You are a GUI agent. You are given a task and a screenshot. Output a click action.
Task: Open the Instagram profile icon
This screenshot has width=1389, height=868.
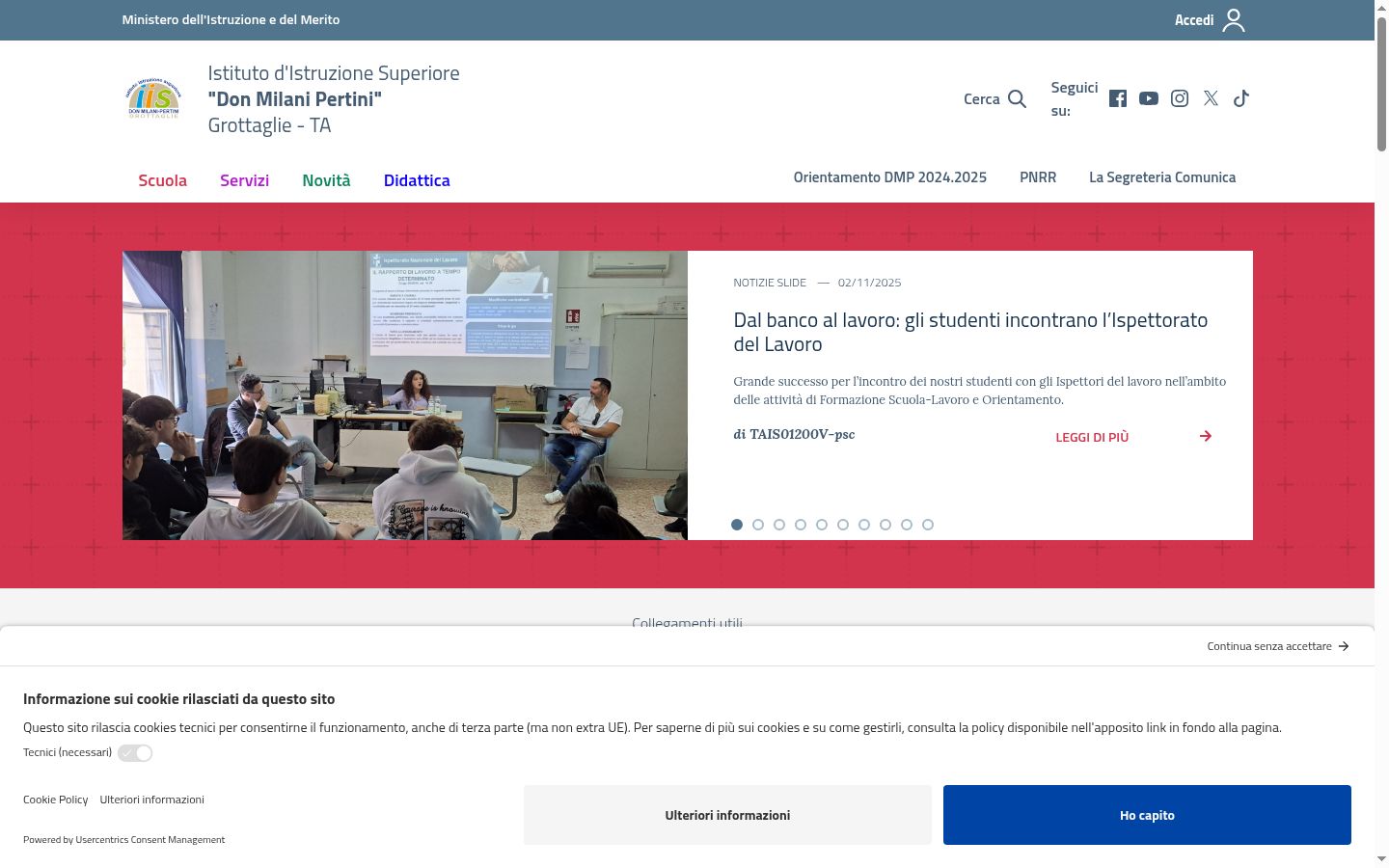[x=1180, y=98]
